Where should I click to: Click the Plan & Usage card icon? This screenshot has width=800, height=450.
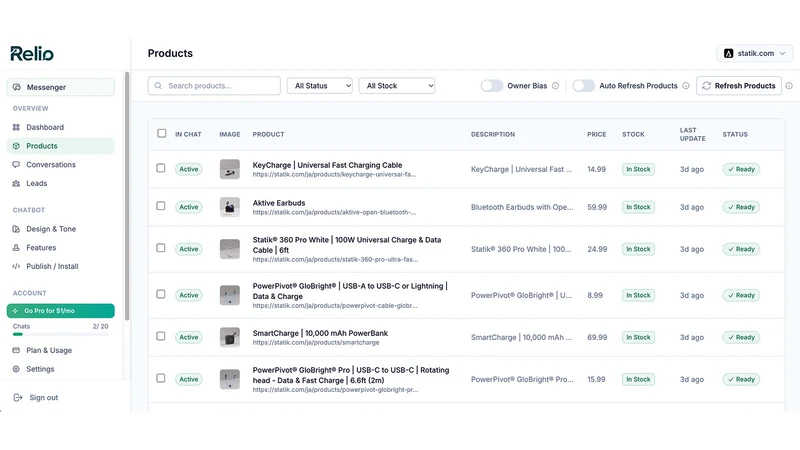click(x=16, y=351)
